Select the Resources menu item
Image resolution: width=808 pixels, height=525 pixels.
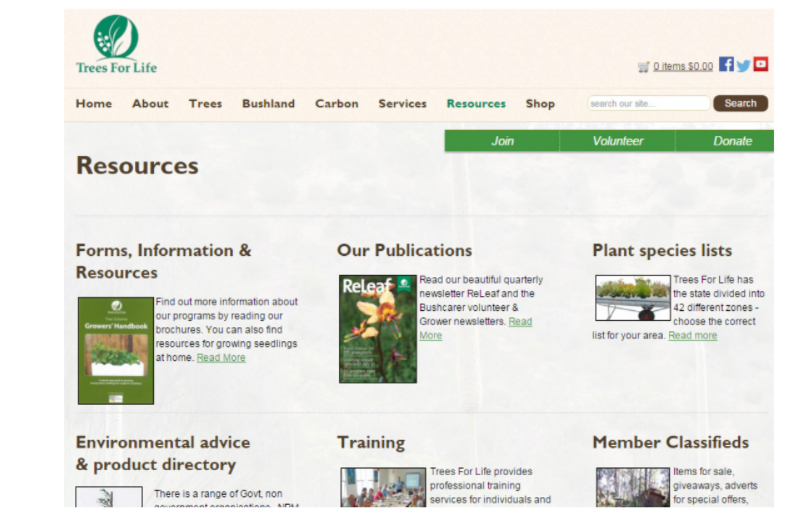(x=476, y=104)
